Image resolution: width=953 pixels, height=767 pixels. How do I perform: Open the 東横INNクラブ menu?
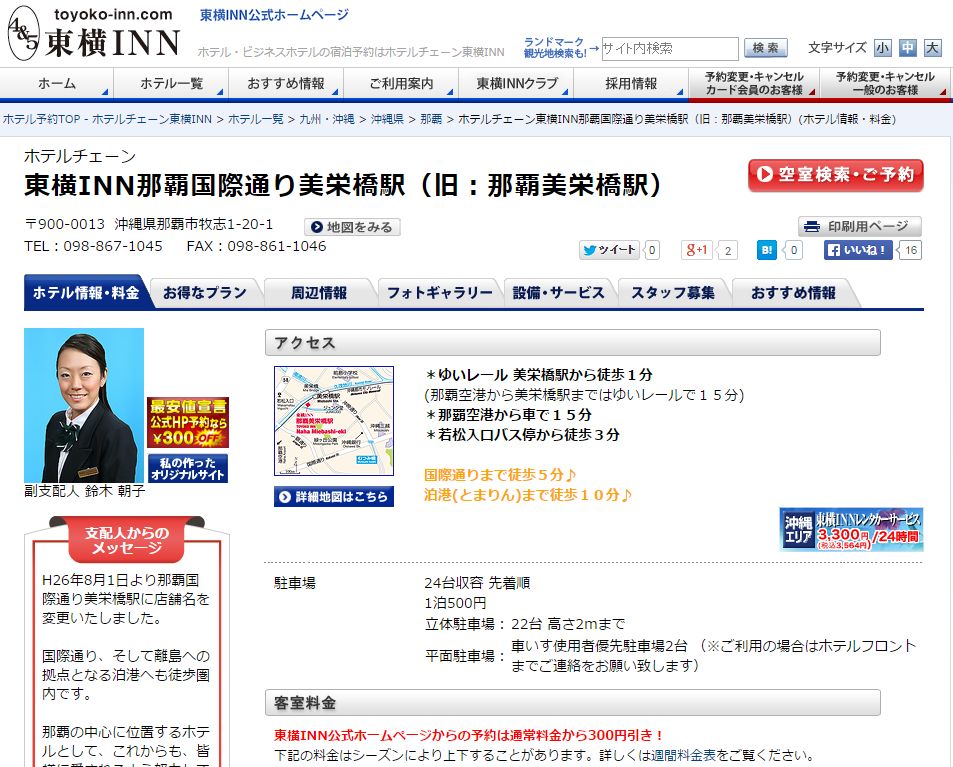tap(516, 83)
